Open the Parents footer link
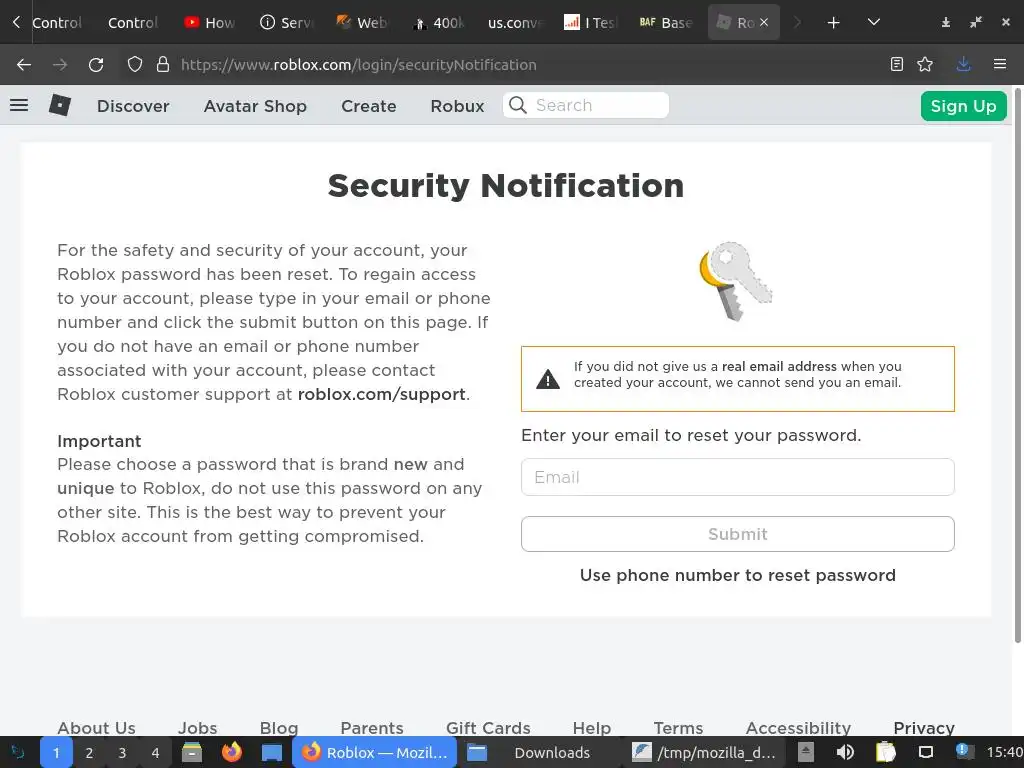The image size is (1024, 768). pyautogui.click(x=372, y=728)
